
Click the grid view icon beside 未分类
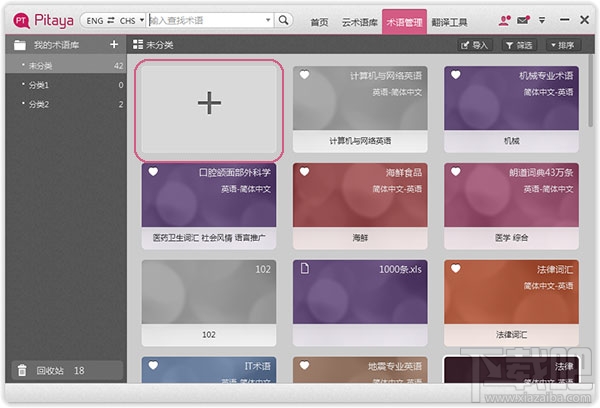(x=138, y=45)
